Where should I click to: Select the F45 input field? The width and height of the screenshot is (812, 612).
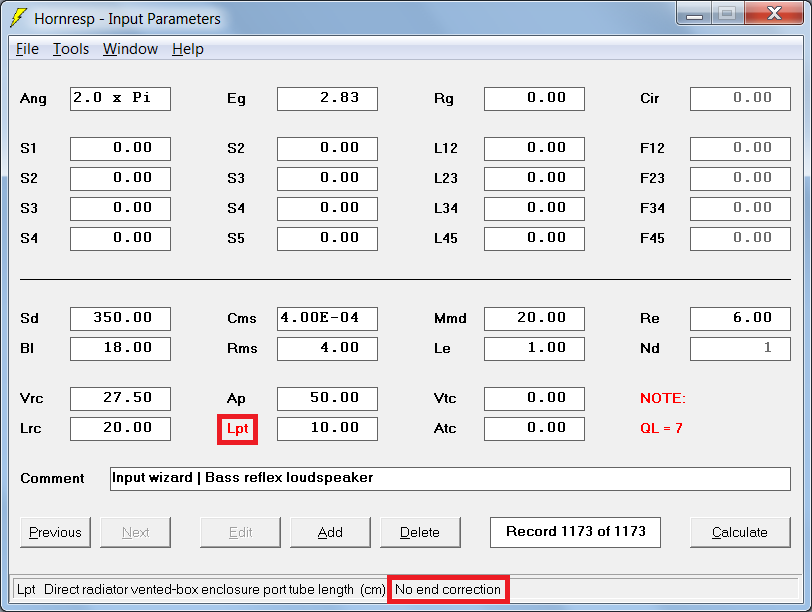tap(741, 239)
